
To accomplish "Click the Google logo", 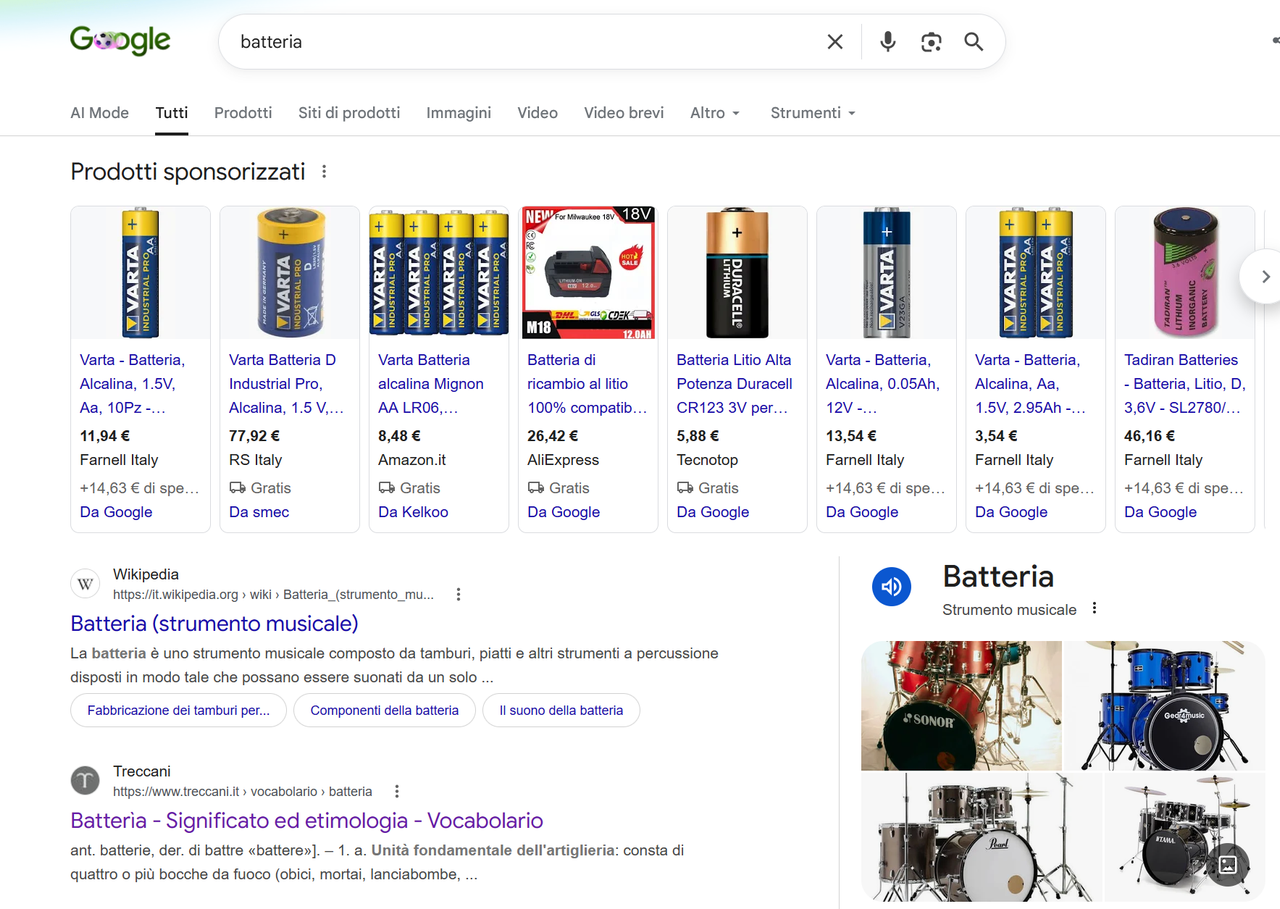I will (x=120, y=41).
